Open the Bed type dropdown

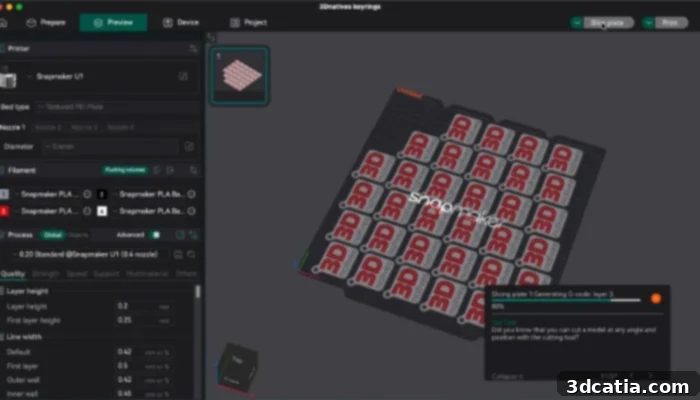pyautogui.click(x=117, y=107)
